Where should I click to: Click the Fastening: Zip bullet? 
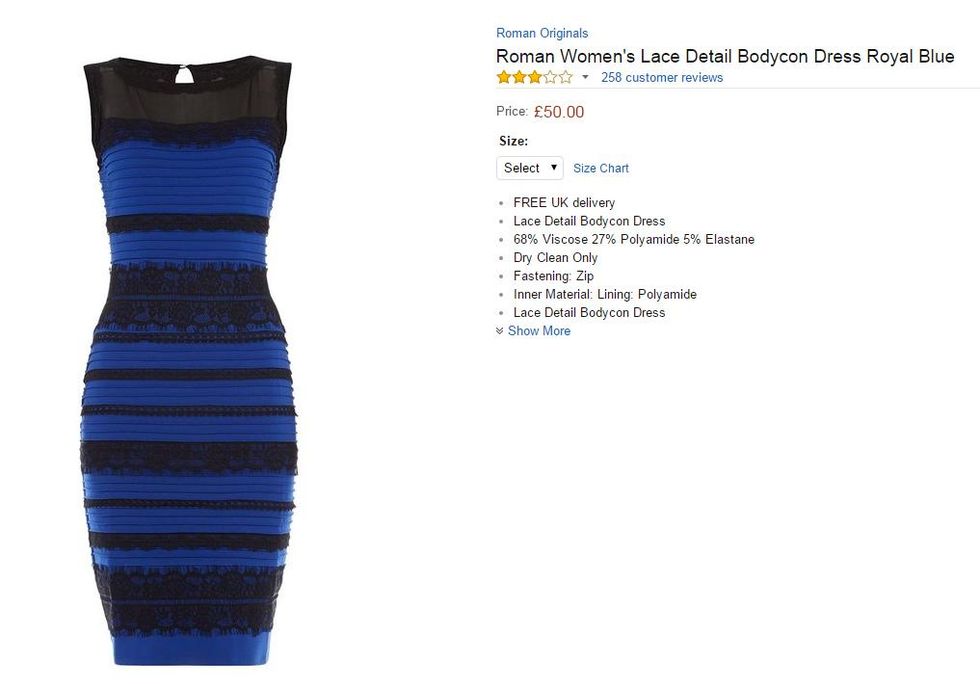coord(553,276)
